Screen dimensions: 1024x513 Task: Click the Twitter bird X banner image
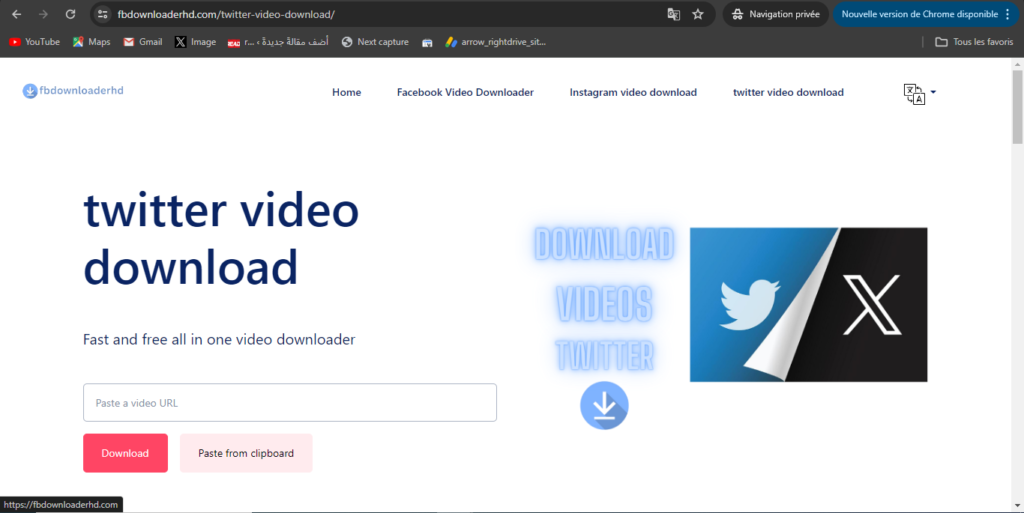pyautogui.click(x=808, y=305)
